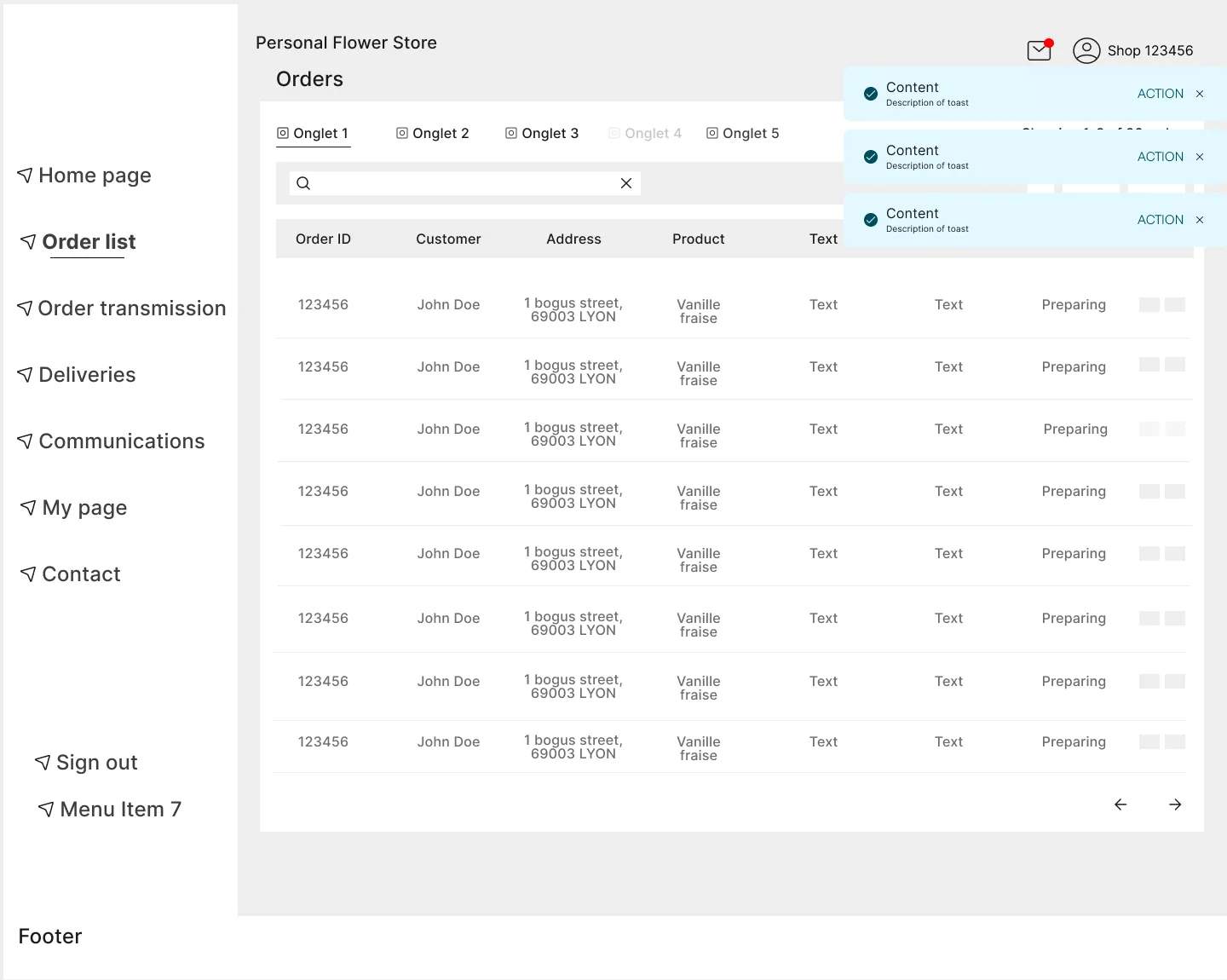Viewport: 1227px width, 980px height.
Task: Go to next page with right arrow
Action: [1175, 804]
